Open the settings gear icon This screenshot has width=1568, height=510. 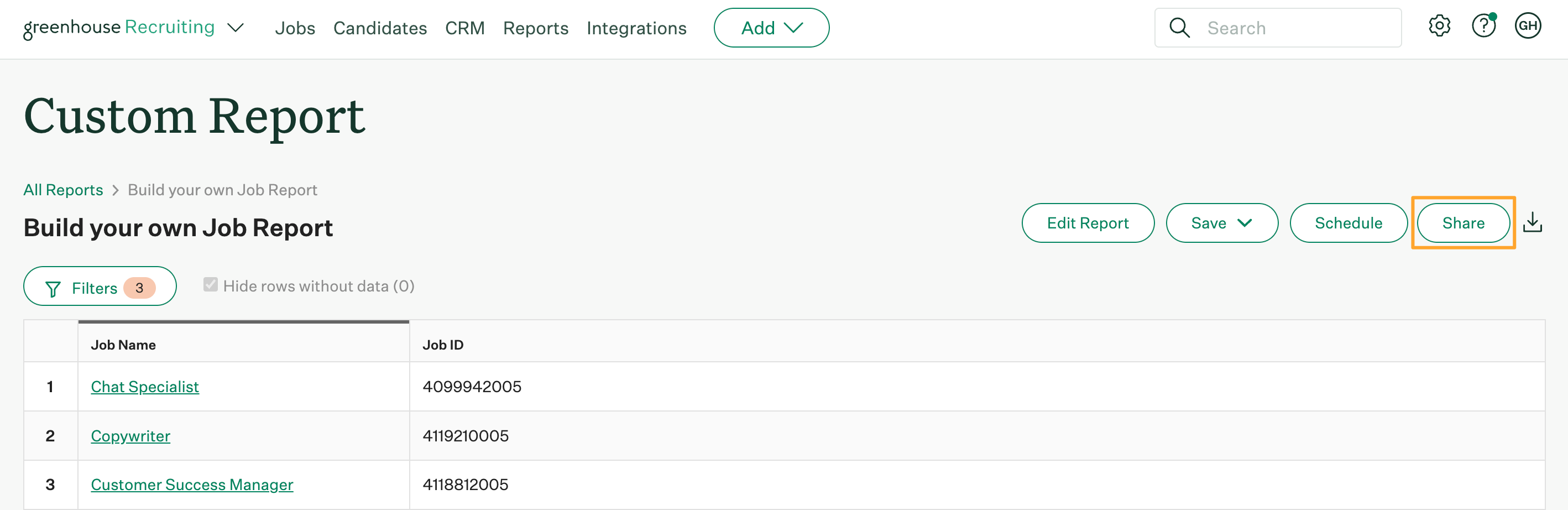coord(1439,26)
